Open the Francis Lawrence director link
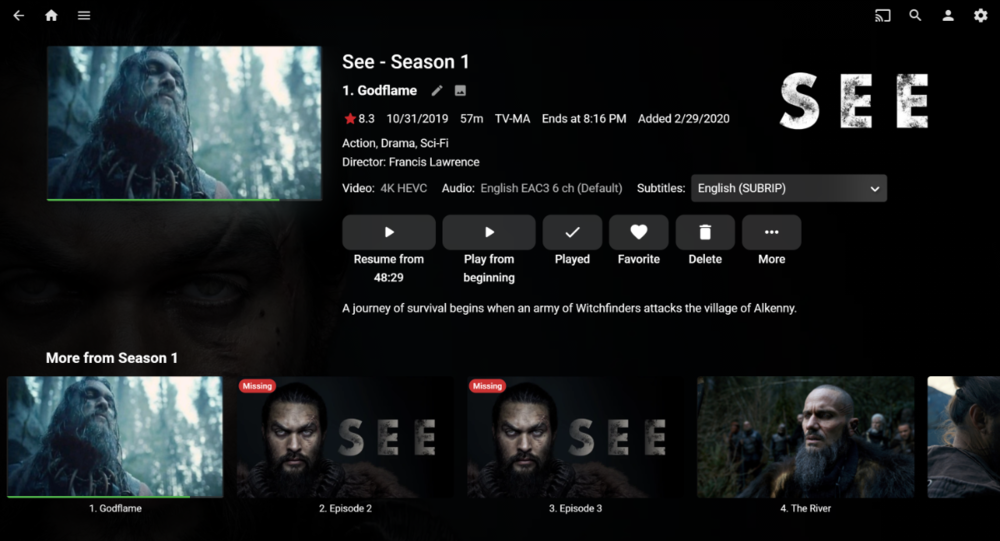1000x541 pixels. [434, 162]
